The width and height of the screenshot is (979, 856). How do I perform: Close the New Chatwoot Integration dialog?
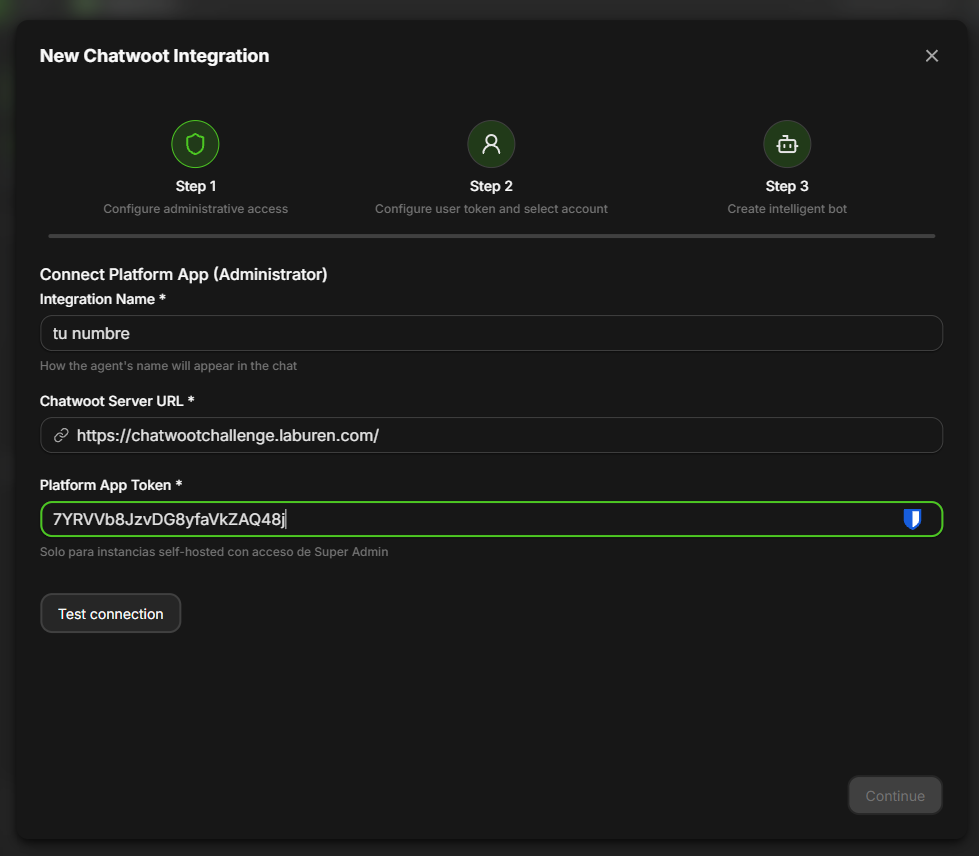click(931, 55)
